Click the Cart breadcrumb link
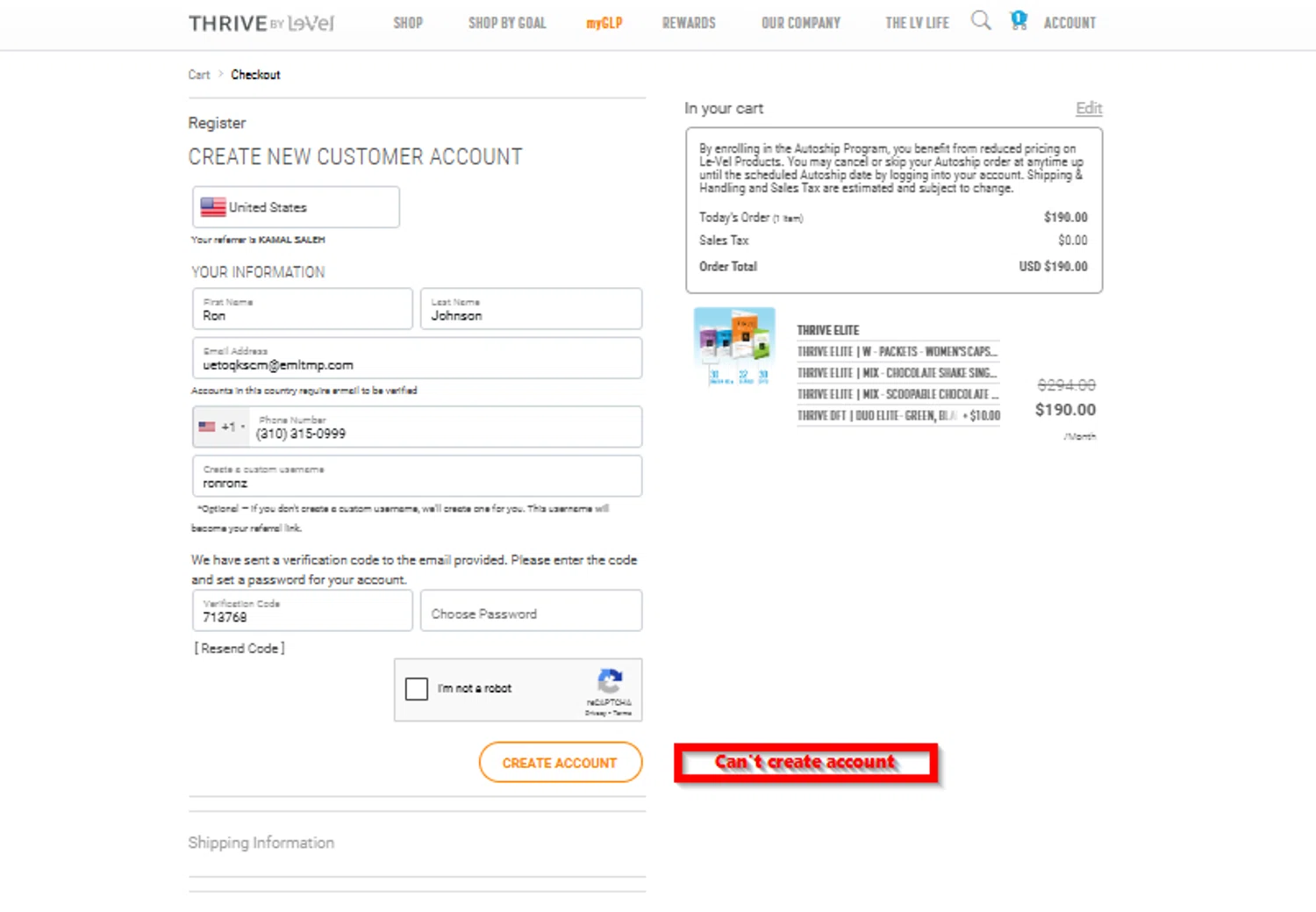 click(x=199, y=75)
